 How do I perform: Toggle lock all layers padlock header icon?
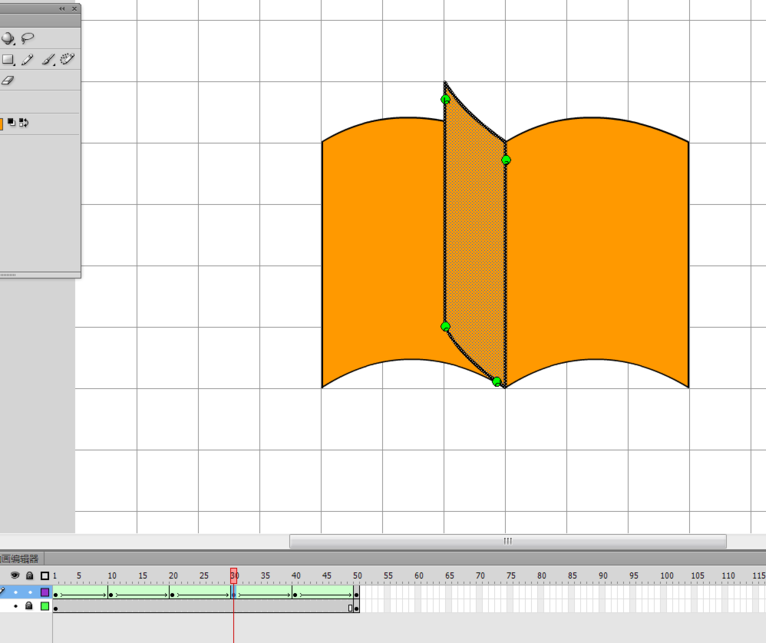click(29, 576)
